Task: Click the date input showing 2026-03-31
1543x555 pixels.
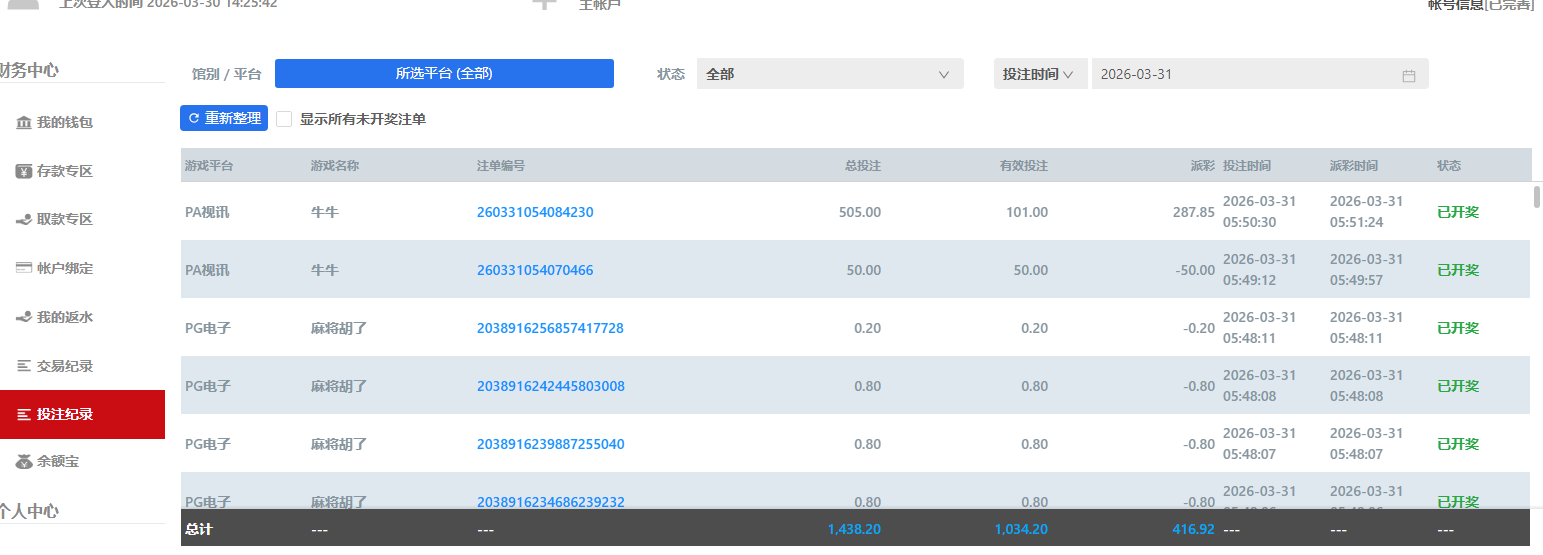Action: point(1240,74)
